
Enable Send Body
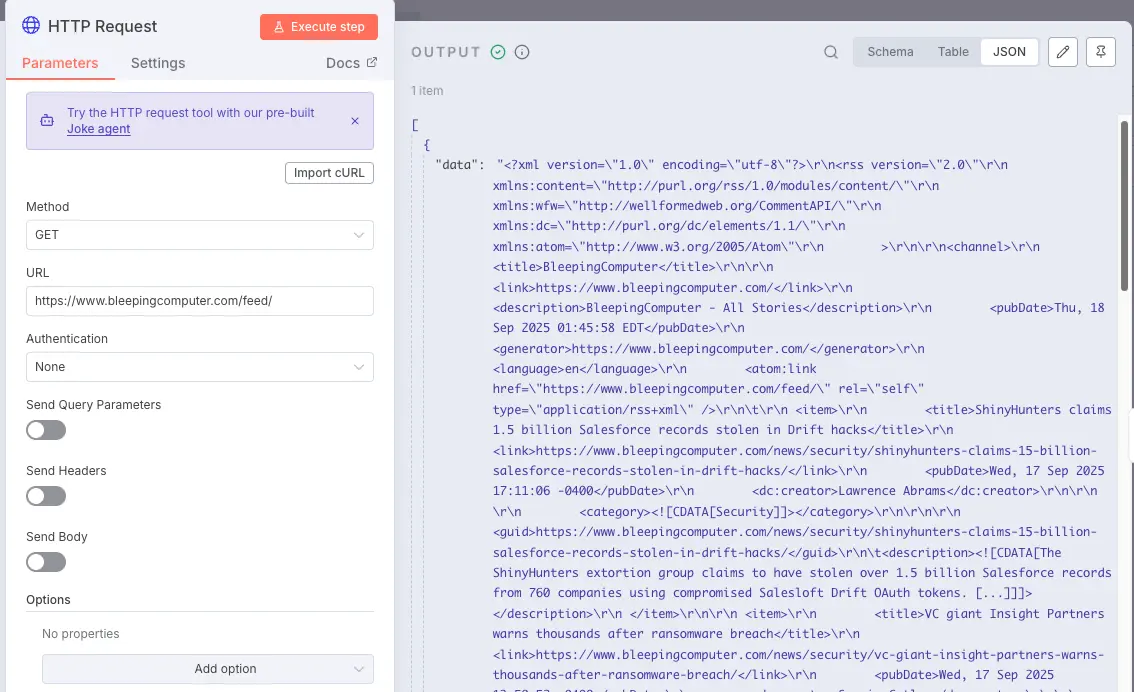tap(46, 561)
